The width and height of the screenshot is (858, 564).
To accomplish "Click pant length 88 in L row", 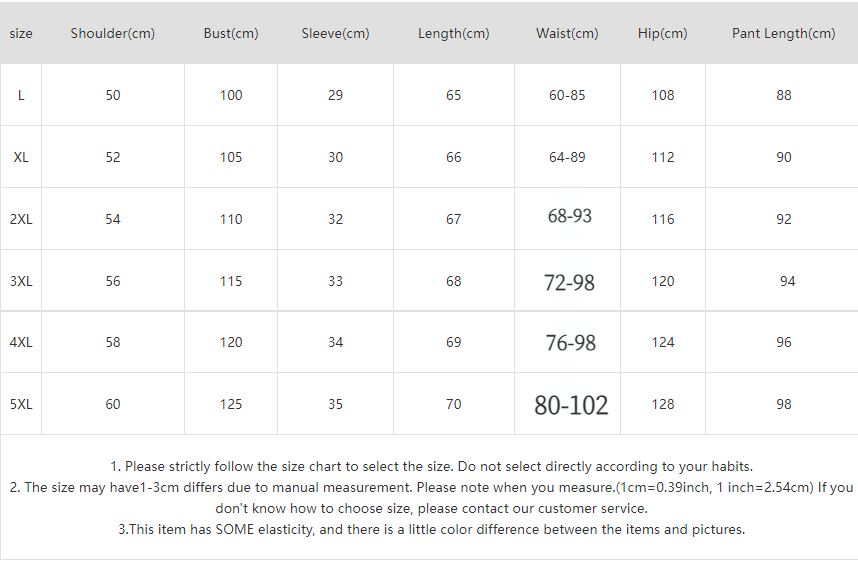I will 783,95.
